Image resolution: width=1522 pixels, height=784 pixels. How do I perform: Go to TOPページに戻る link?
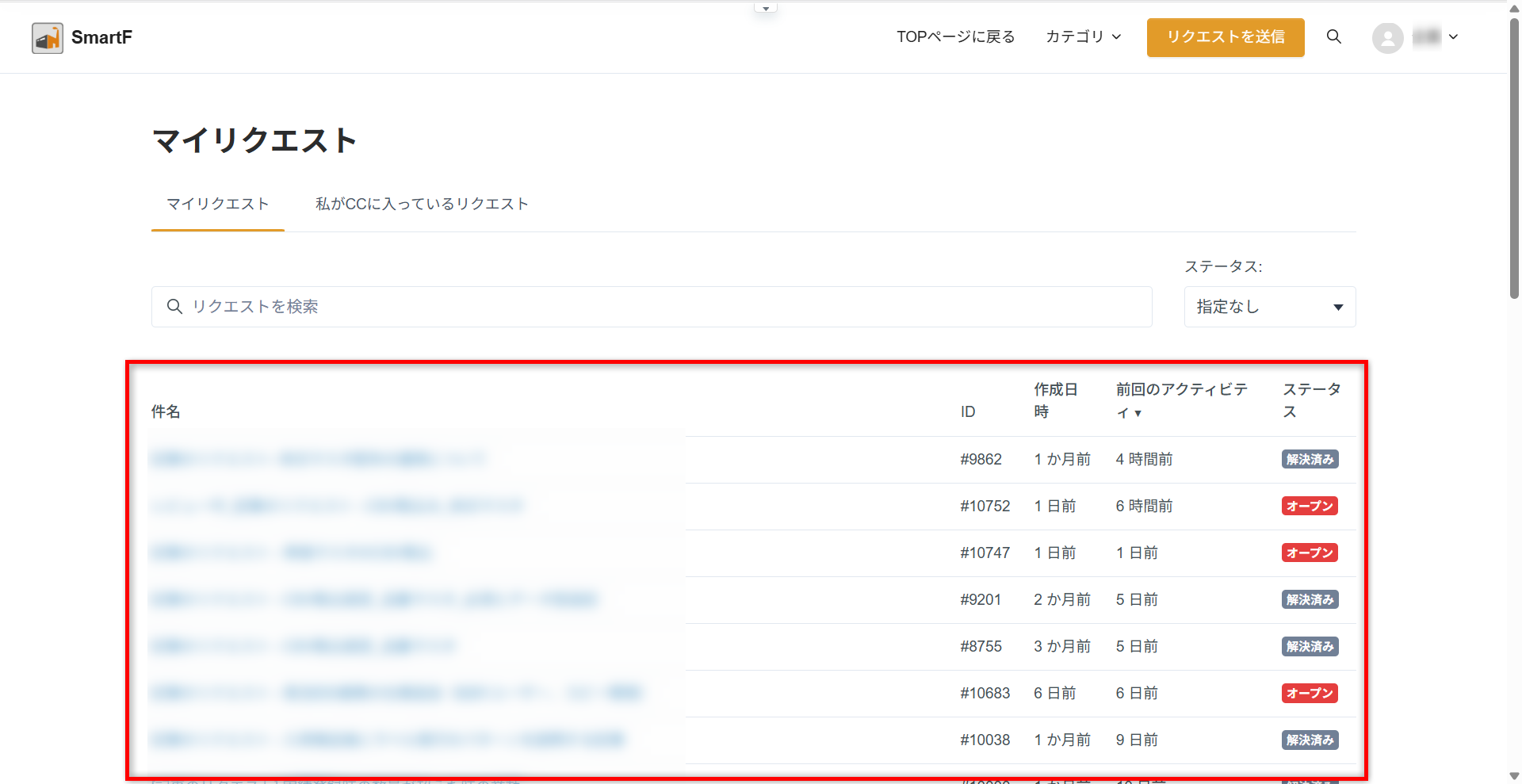pos(955,37)
